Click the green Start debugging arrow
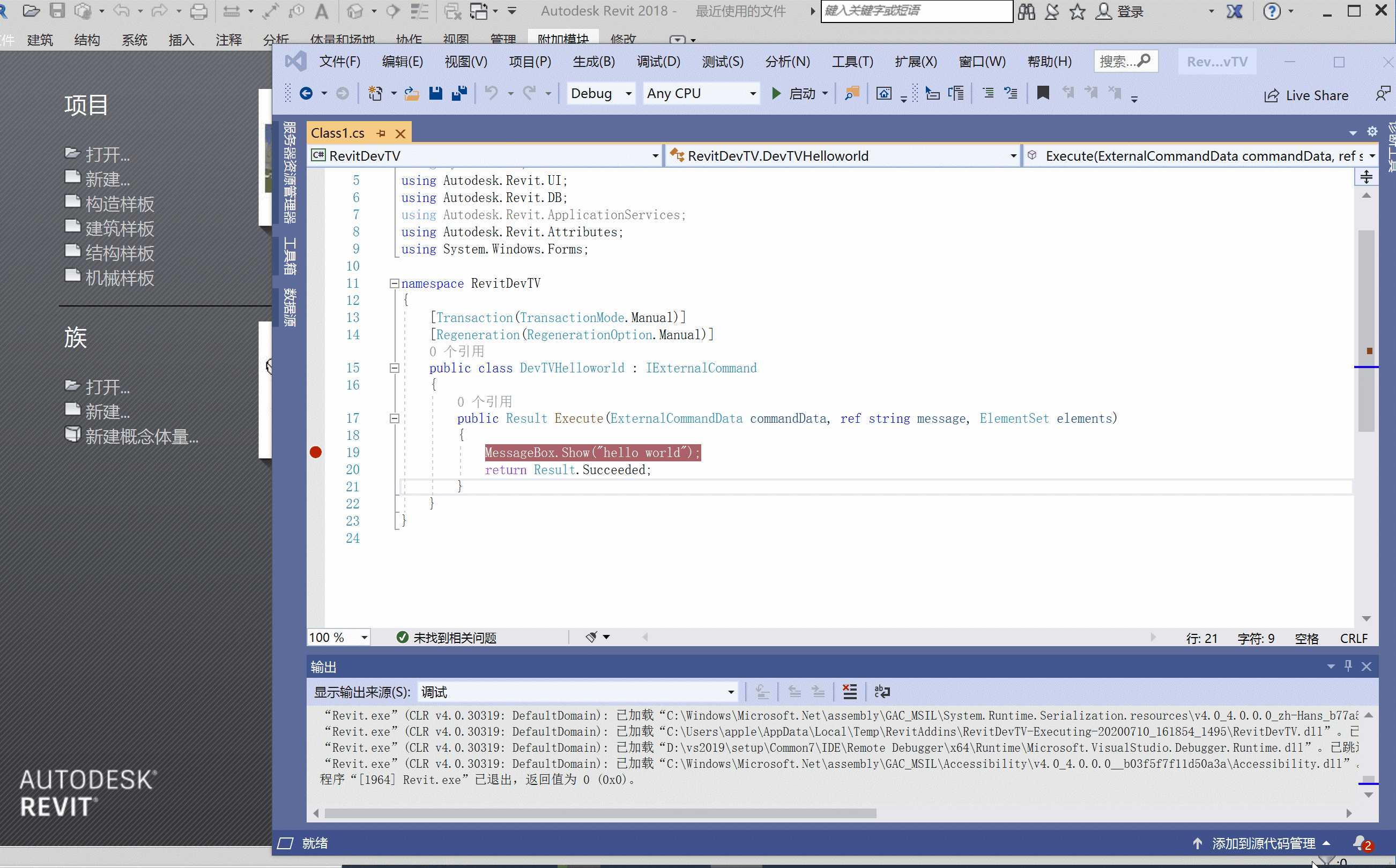Image resolution: width=1396 pixels, height=868 pixels. coord(776,94)
